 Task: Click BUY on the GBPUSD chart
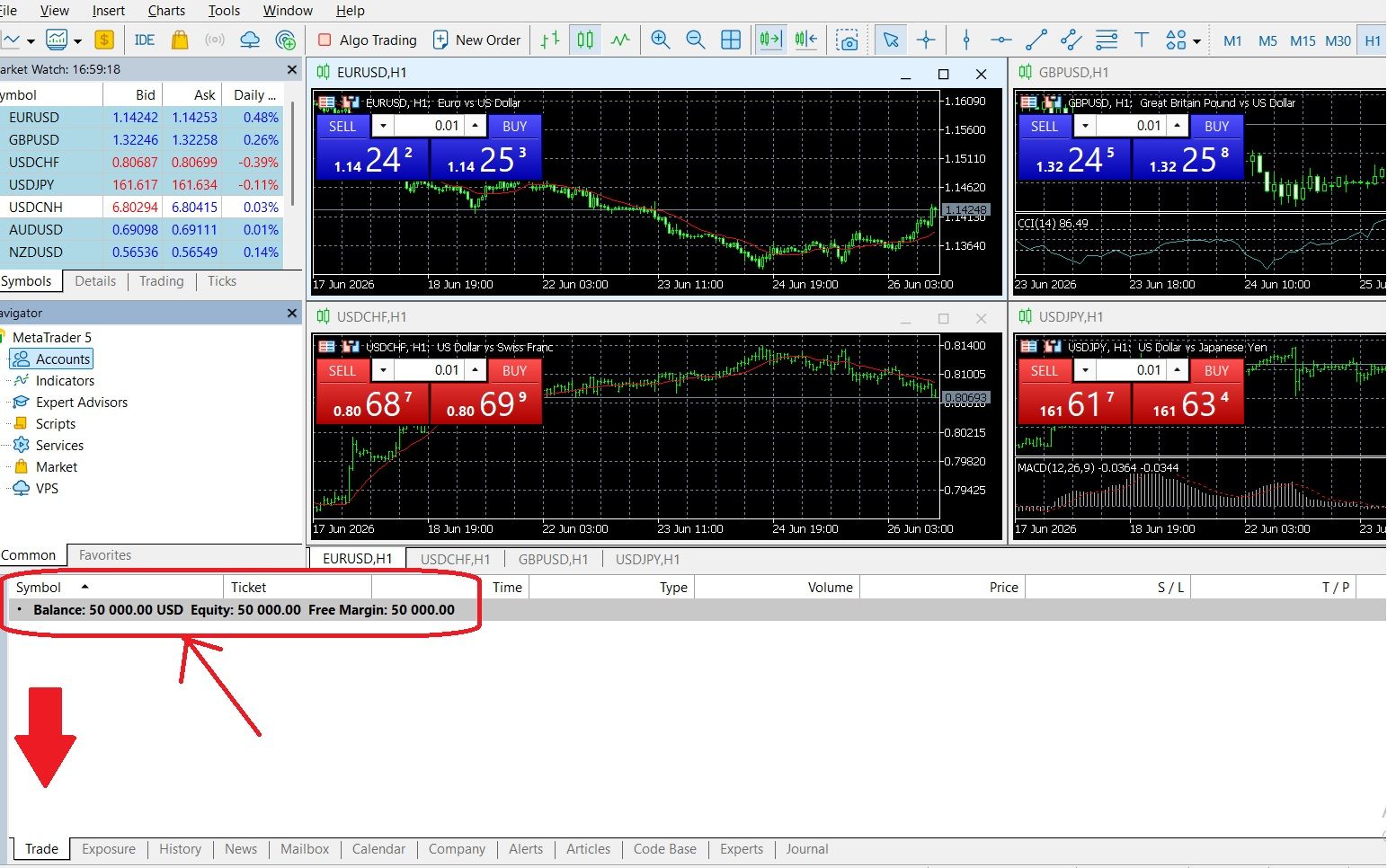tap(1216, 127)
